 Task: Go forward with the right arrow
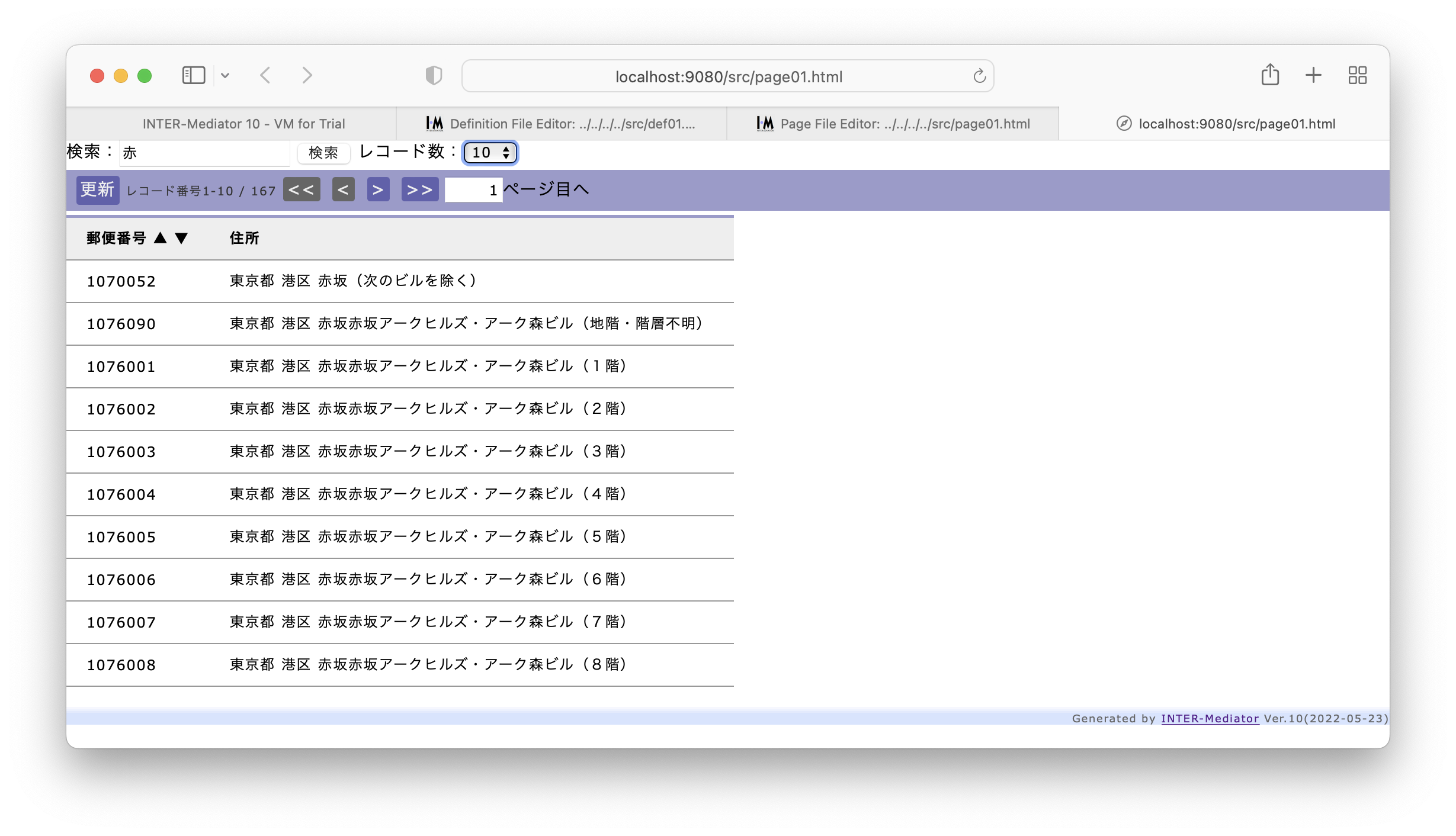click(x=307, y=76)
